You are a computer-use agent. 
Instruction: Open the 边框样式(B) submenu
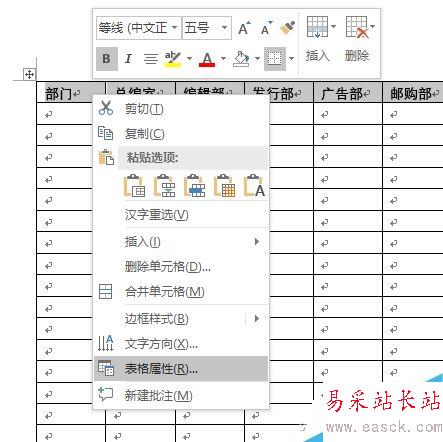pos(181,319)
